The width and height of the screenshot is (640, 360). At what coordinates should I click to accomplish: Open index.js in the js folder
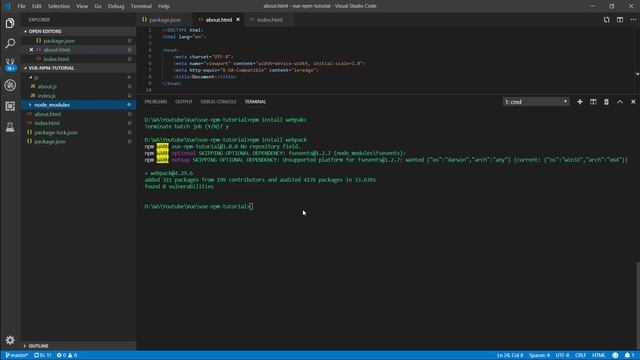[x=47, y=96]
